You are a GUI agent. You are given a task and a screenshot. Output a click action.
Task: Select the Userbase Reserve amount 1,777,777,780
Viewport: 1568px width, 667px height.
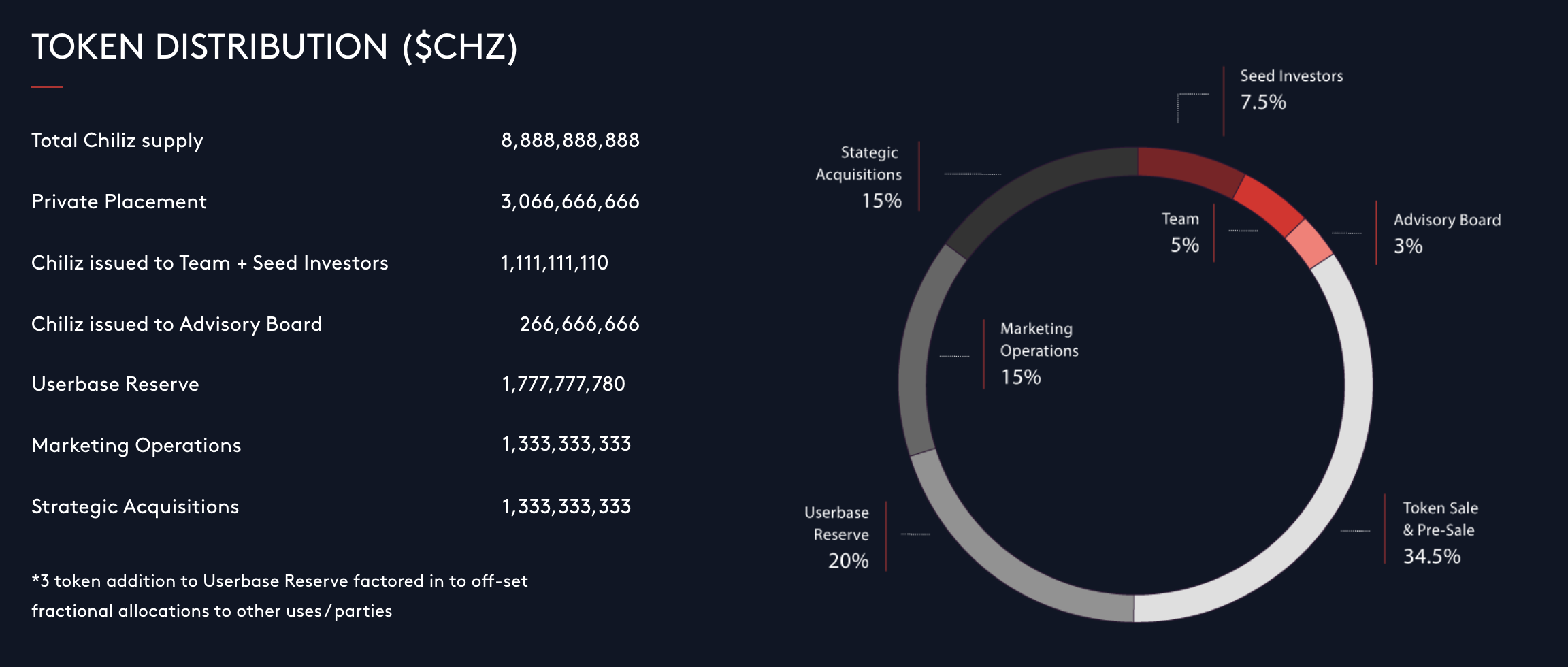tap(563, 384)
